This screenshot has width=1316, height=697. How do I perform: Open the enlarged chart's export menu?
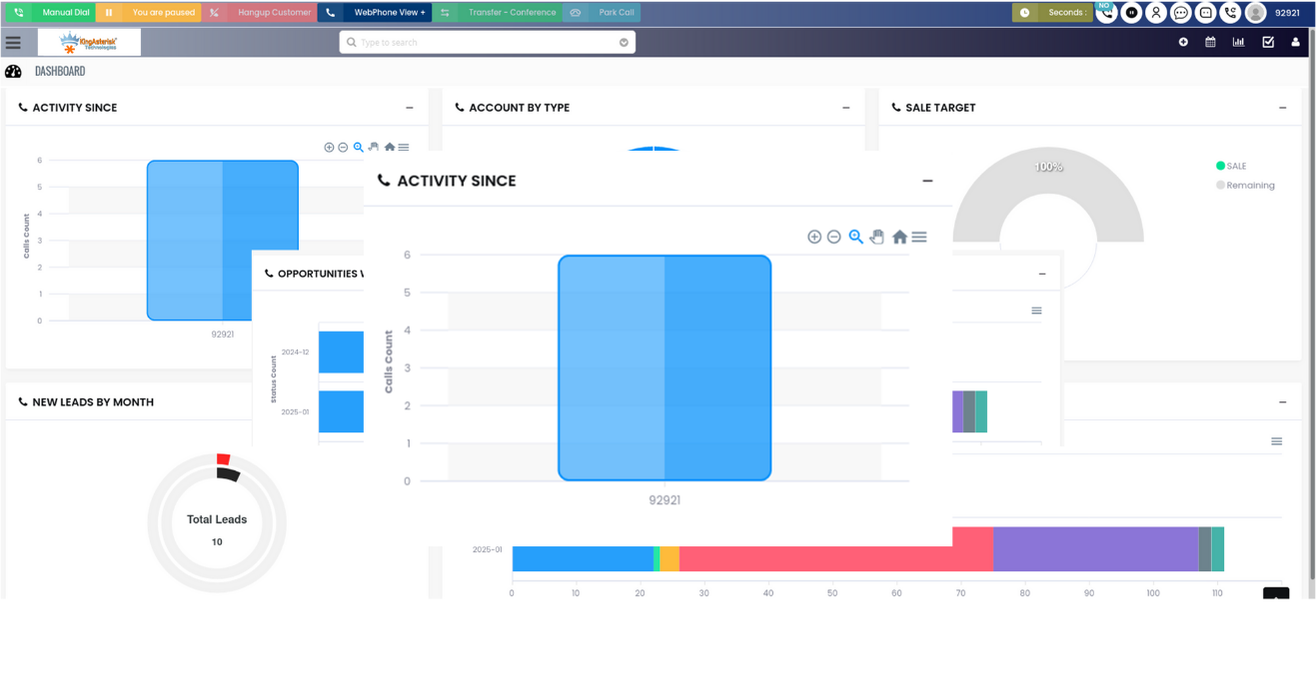pos(919,237)
